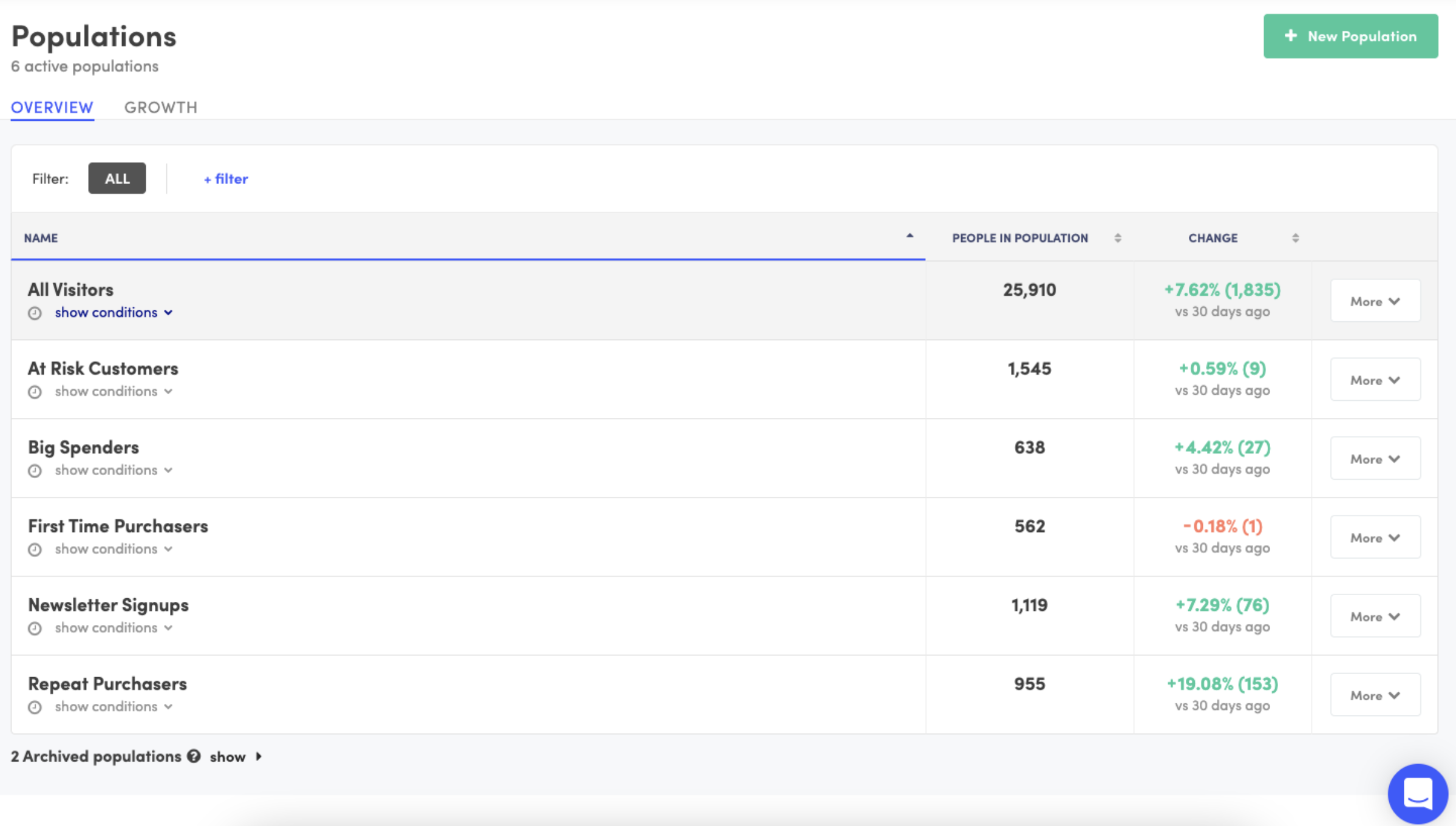Screen dimensions: 1456x826
Task: Click the clock icon under First Time Purchasers
Action: [35, 550]
